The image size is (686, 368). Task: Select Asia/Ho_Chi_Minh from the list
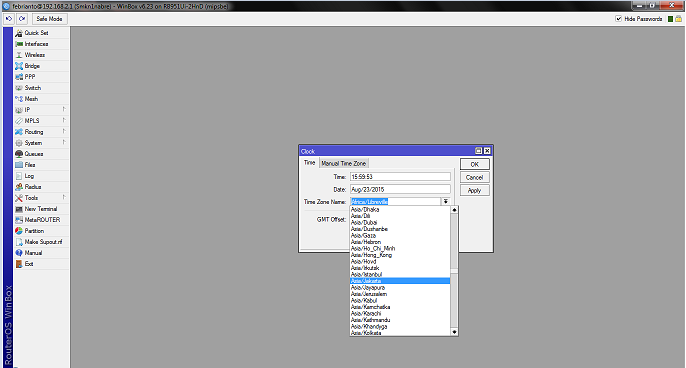coord(400,249)
